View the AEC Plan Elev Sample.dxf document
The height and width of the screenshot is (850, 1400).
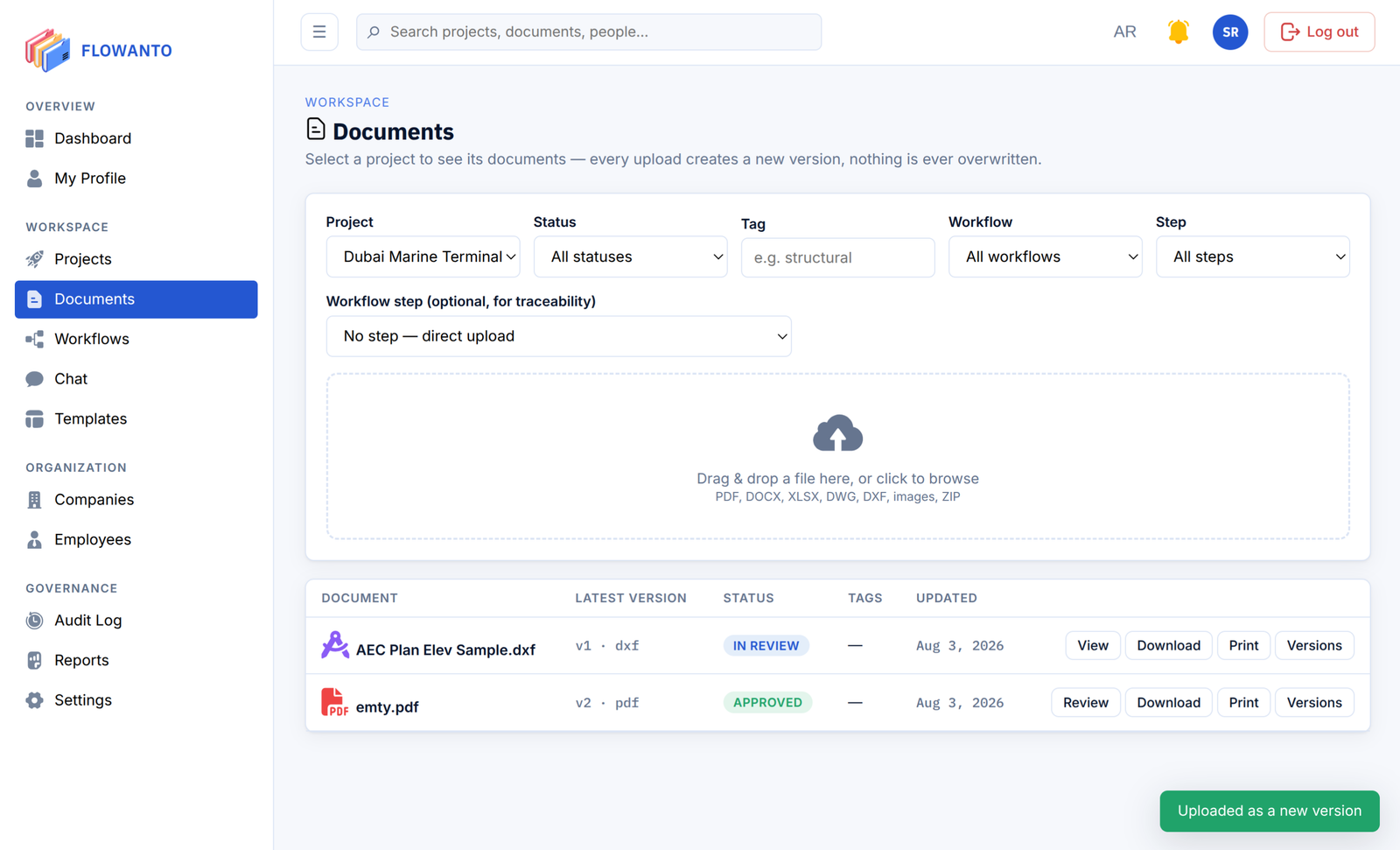[1092, 646]
